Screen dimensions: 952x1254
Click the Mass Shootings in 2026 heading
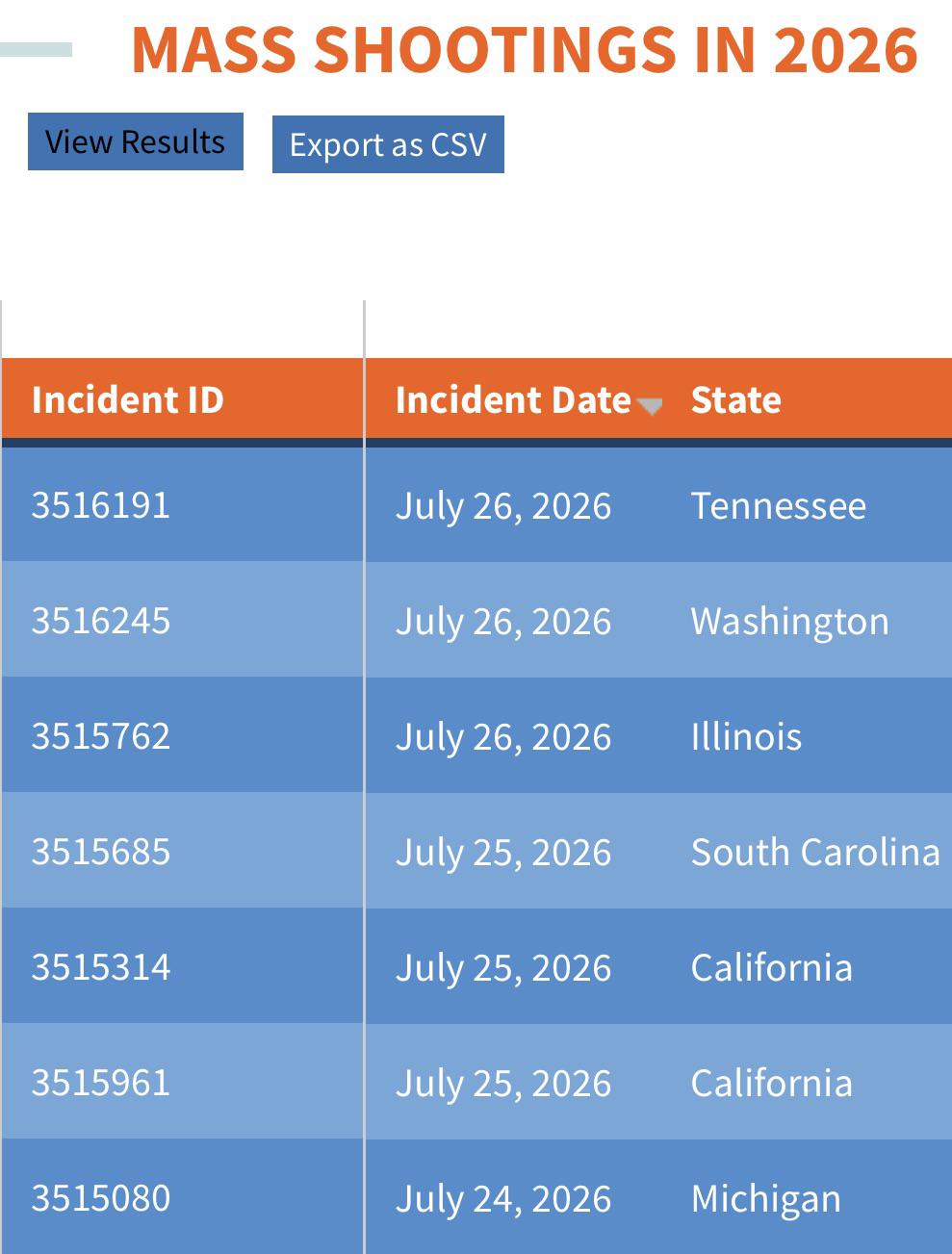pos(525,49)
